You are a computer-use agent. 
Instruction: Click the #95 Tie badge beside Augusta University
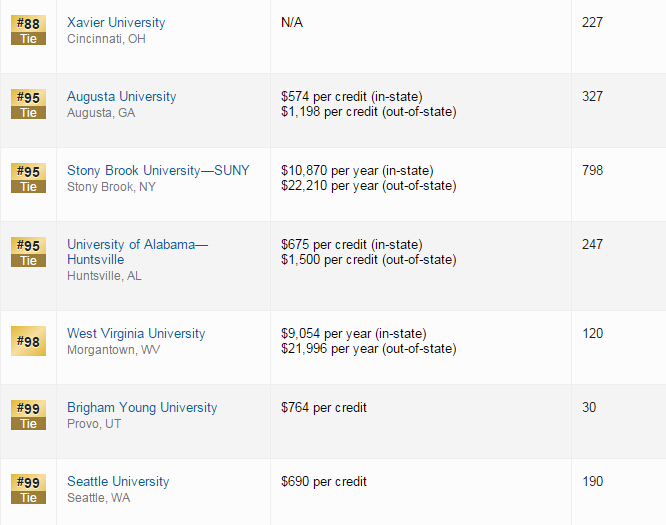pos(28,104)
